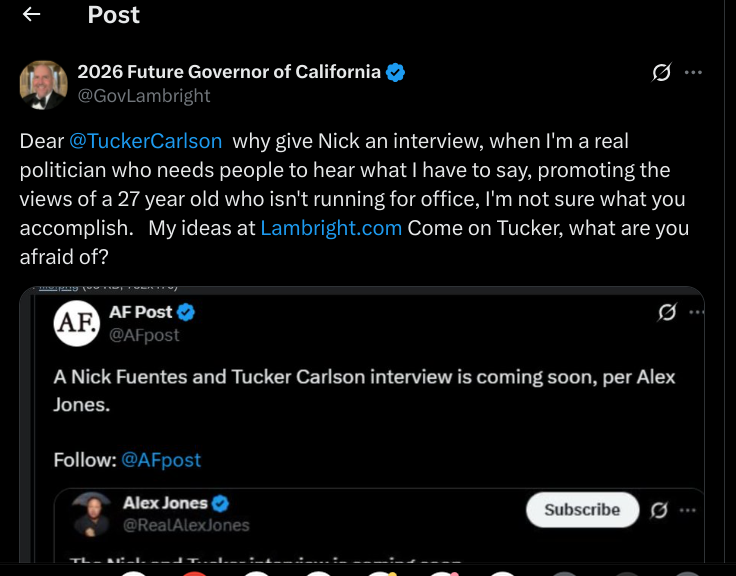Open Grok icon on GovLambright's post

click(x=661, y=73)
